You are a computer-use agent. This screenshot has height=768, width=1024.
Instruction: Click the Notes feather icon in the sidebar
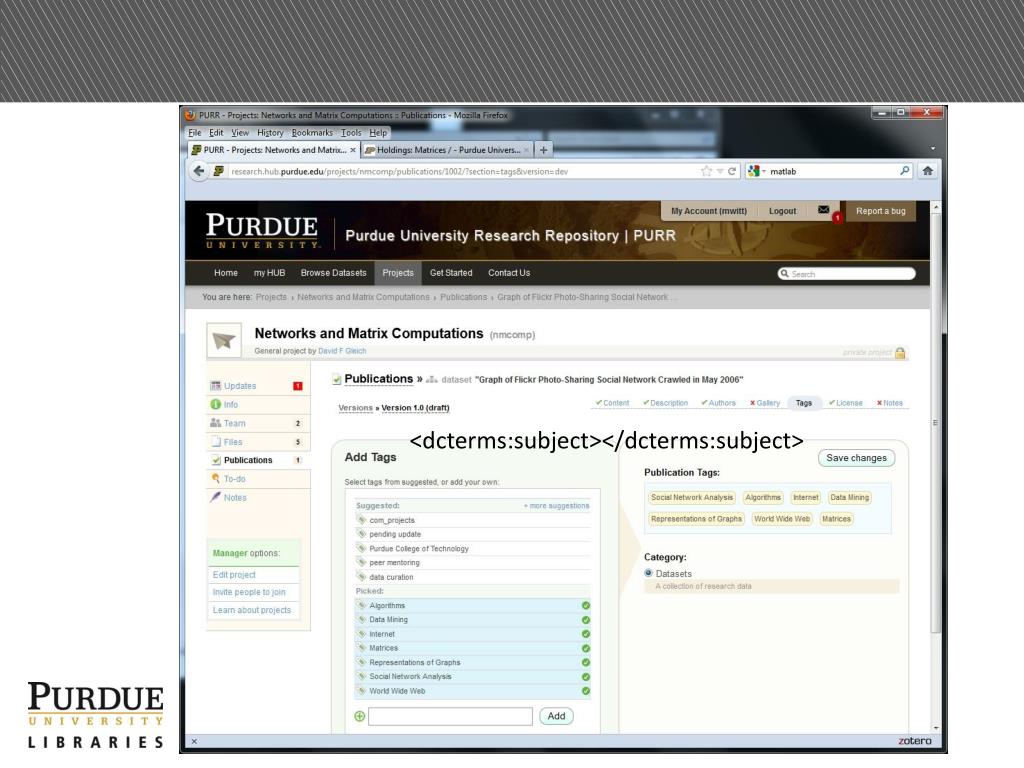click(216, 497)
